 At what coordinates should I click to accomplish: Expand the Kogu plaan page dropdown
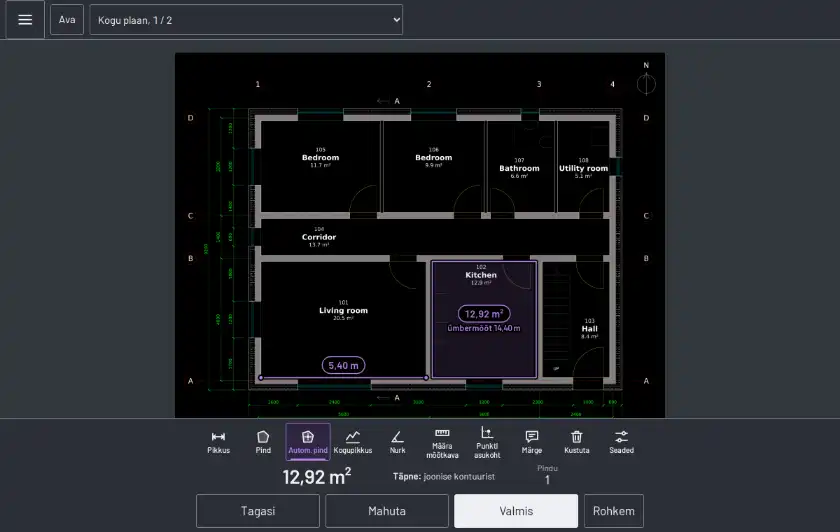246,20
